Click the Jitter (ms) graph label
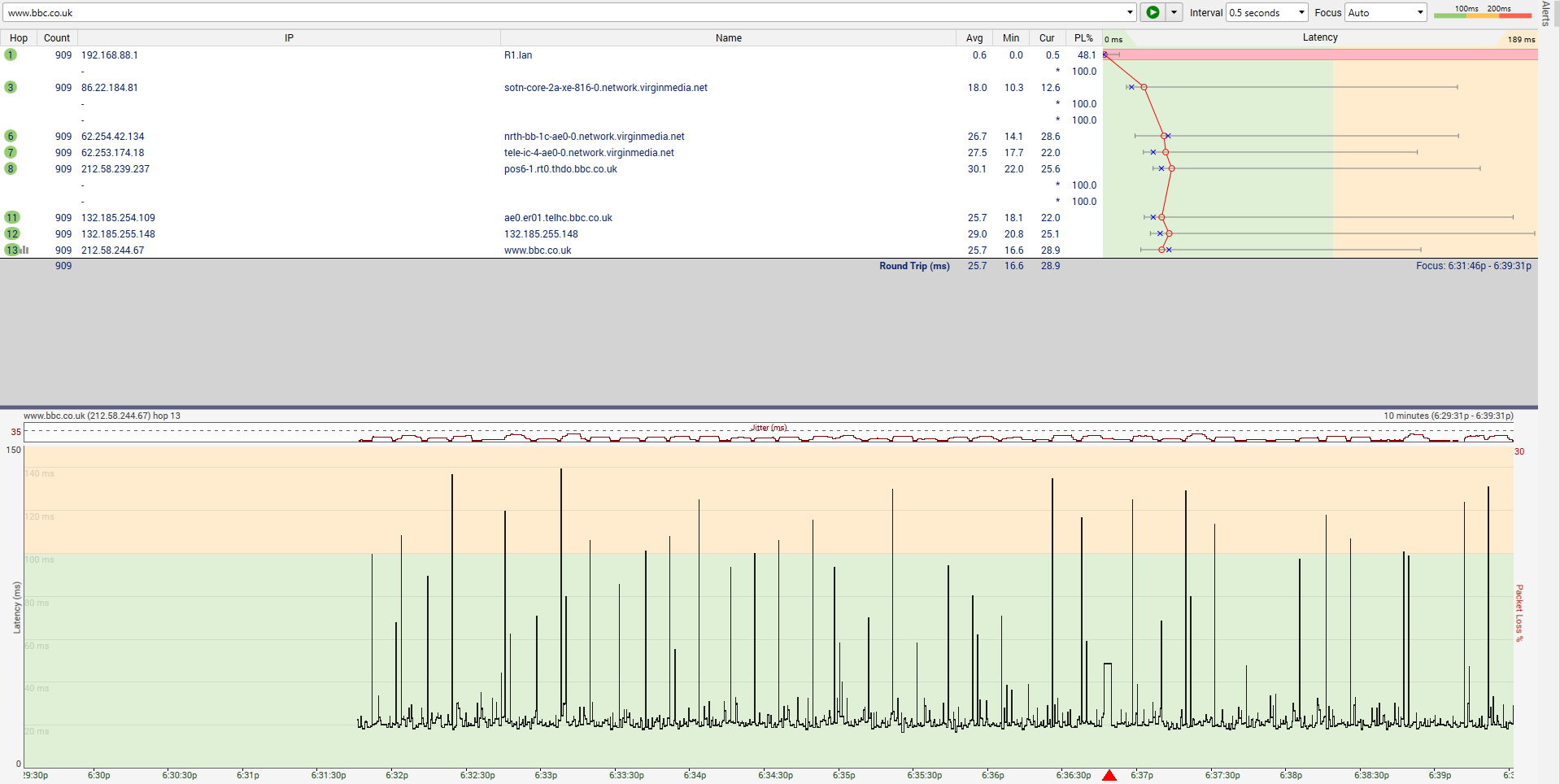 (769, 428)
